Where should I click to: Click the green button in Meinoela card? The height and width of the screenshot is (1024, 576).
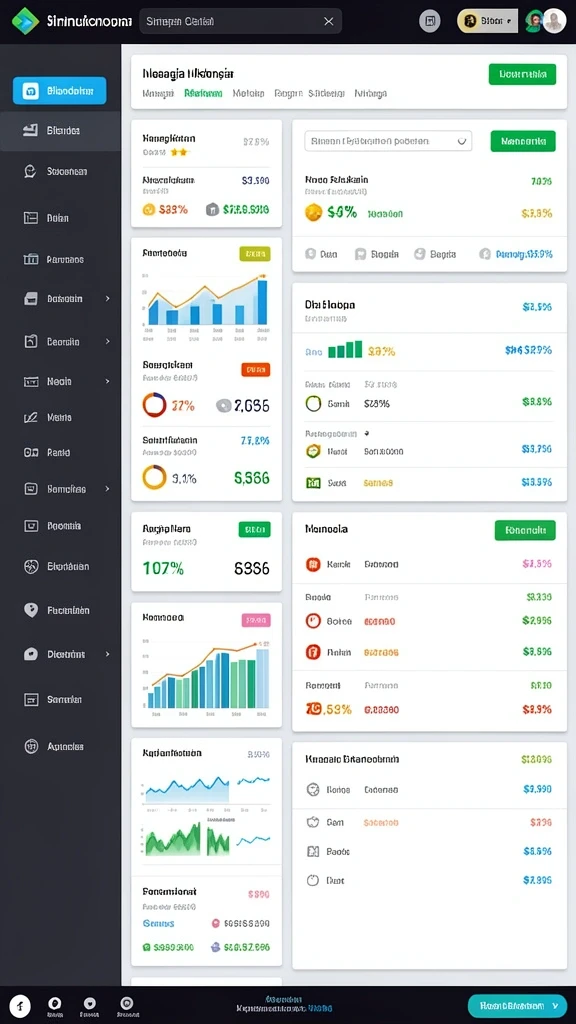pos(525,530)
